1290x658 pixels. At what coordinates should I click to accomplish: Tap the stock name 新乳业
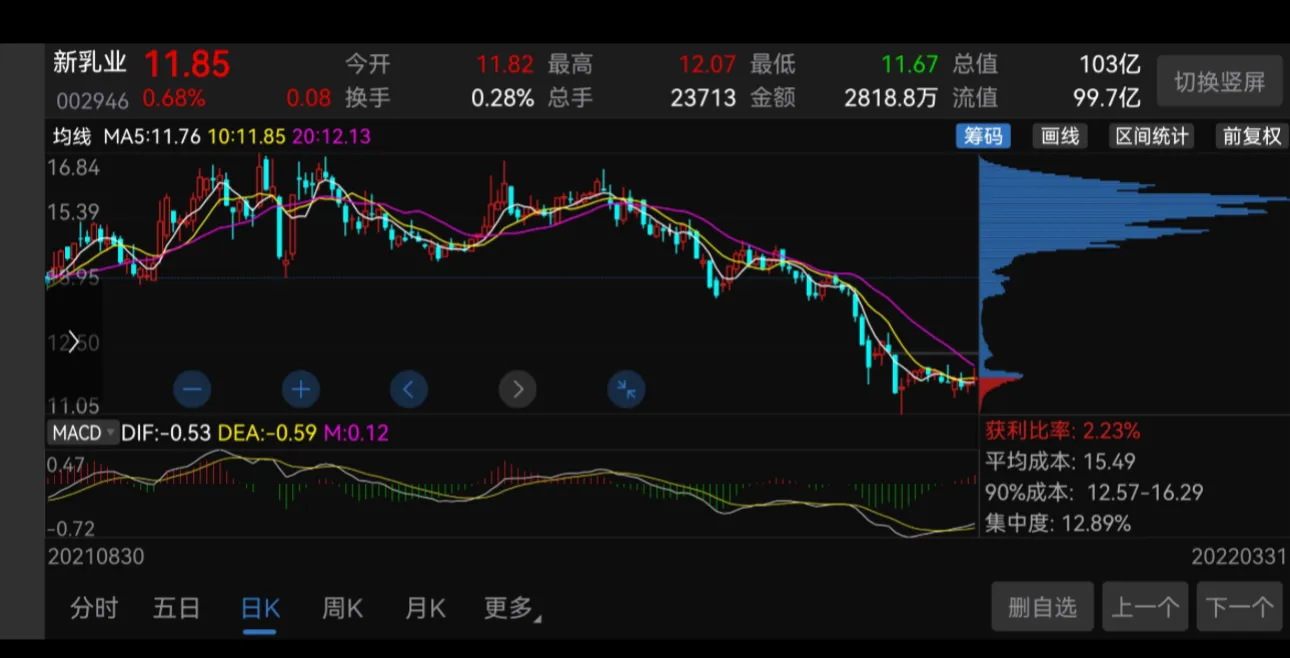coord(91,63)
